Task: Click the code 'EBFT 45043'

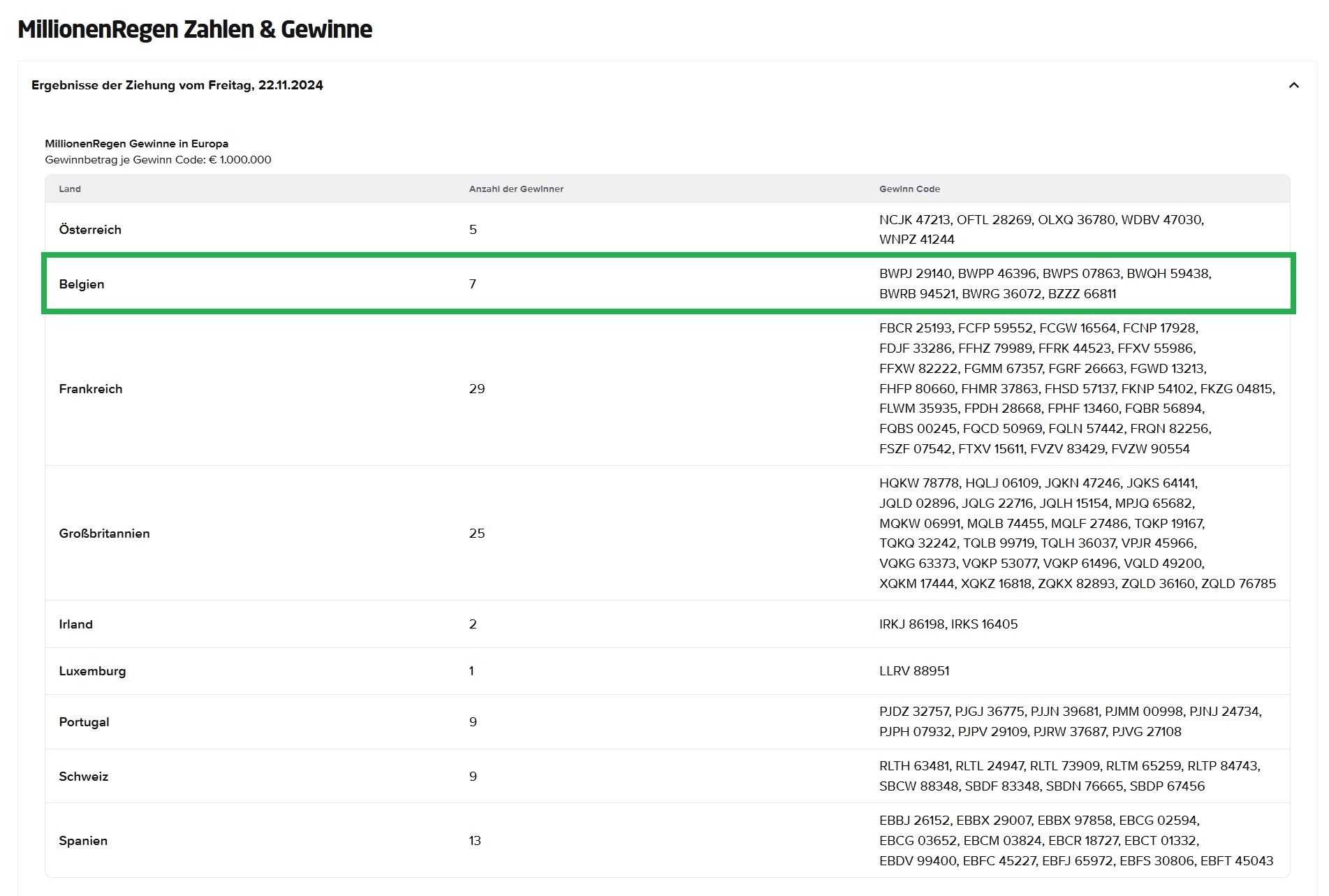Action: (1237, 861)
